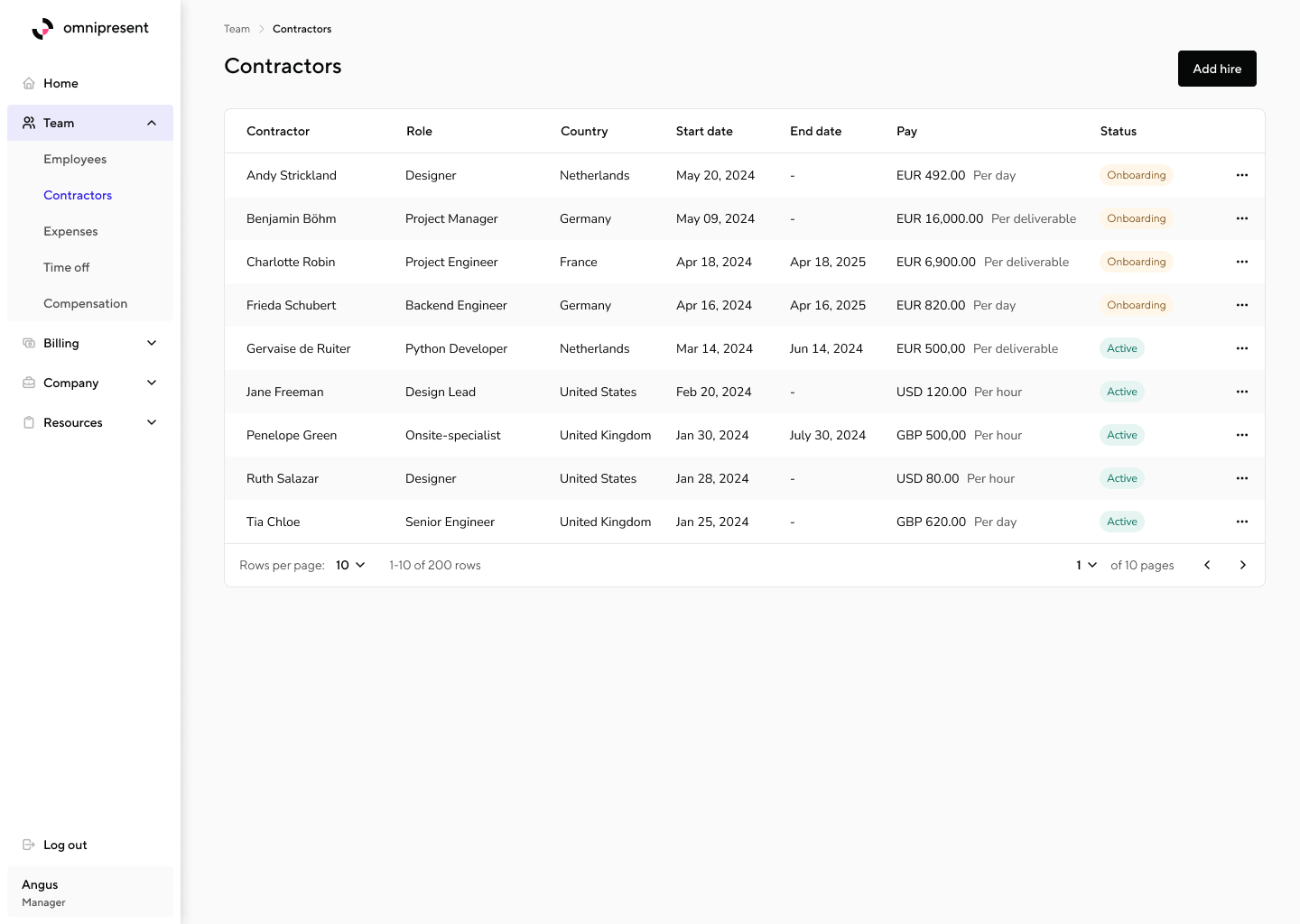Click the Team people icon
This screenshot has width=1300, height=924.
pyautogui.click(x=29, y=123)
